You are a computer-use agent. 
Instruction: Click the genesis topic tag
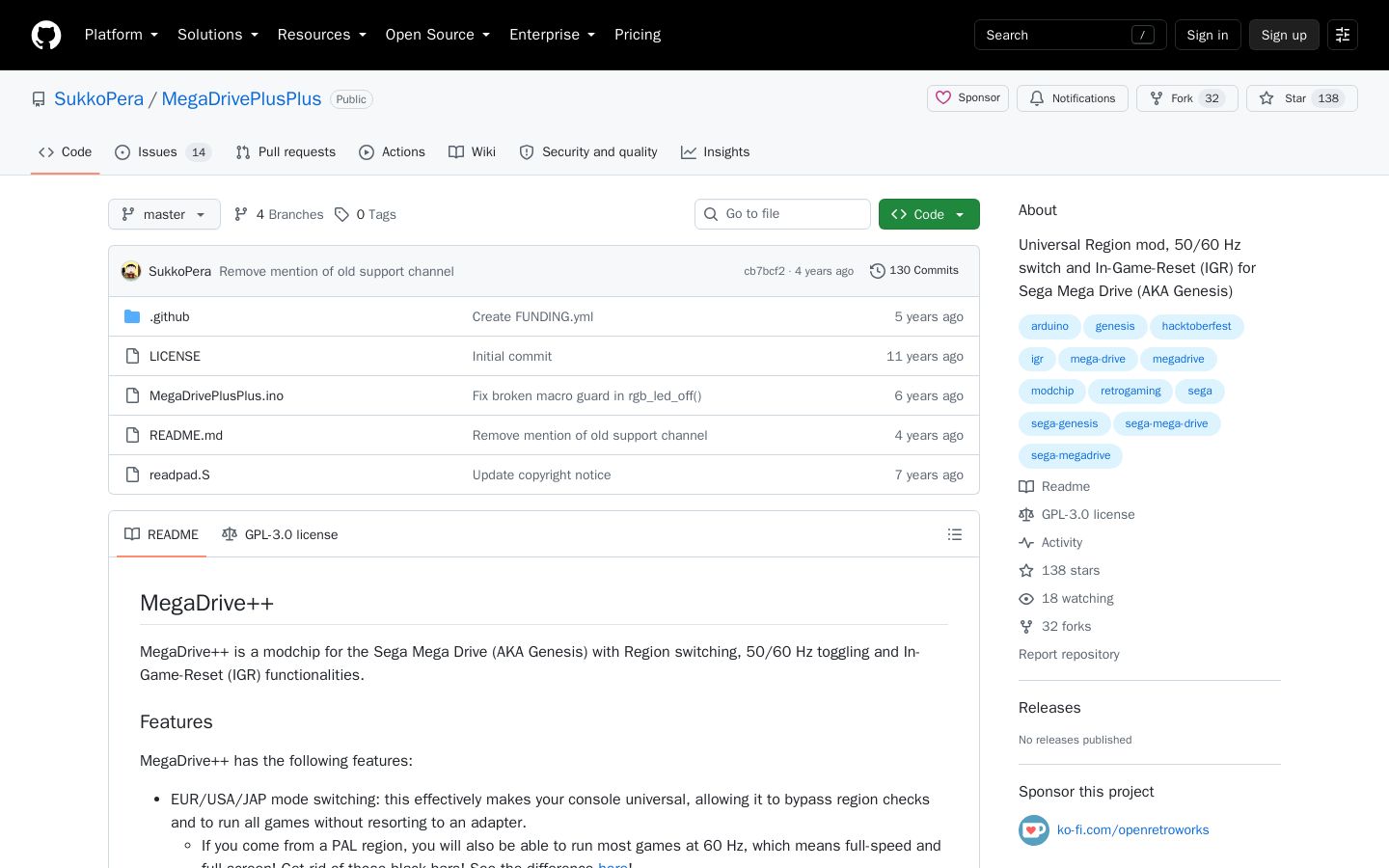[1115, 327]
